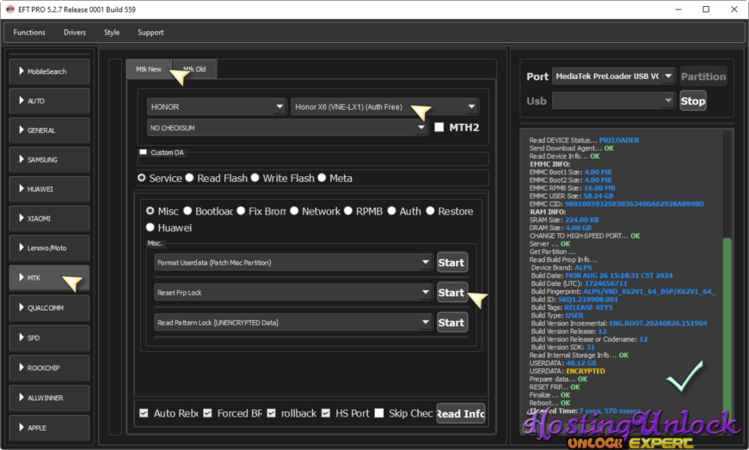Select the QUALCOMM sidebar module
The width and height of the screenshot is (749, 450).
coord(51,307)
